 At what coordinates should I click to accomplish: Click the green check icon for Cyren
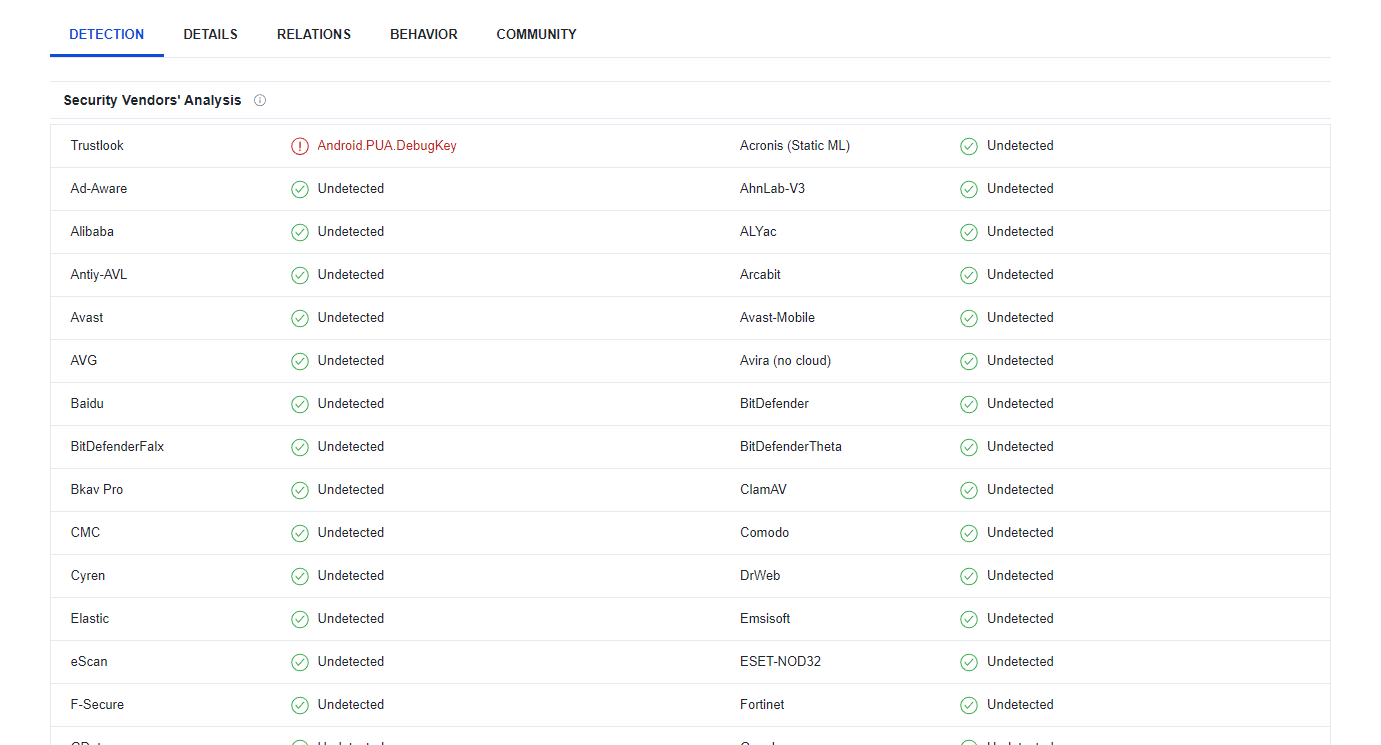point(300,576)
